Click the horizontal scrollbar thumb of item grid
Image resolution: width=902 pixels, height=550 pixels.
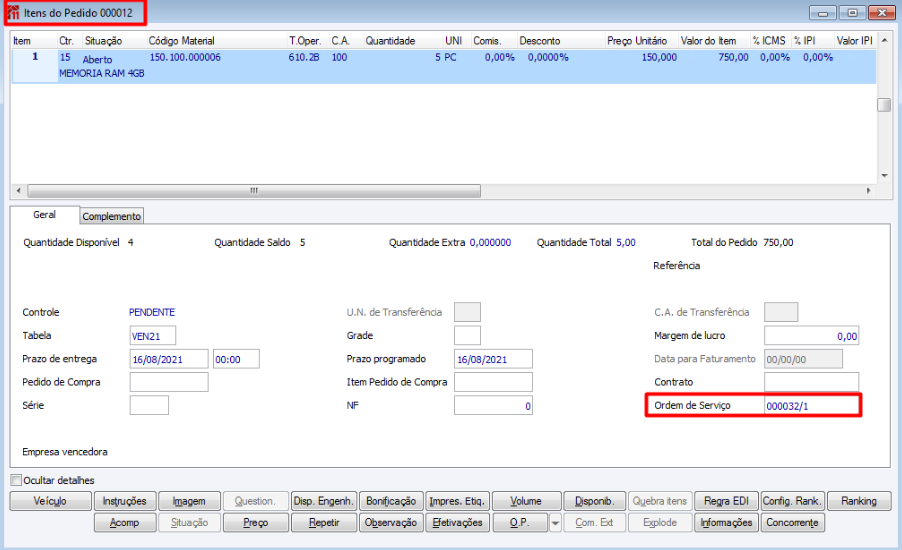tap(254, 190)
